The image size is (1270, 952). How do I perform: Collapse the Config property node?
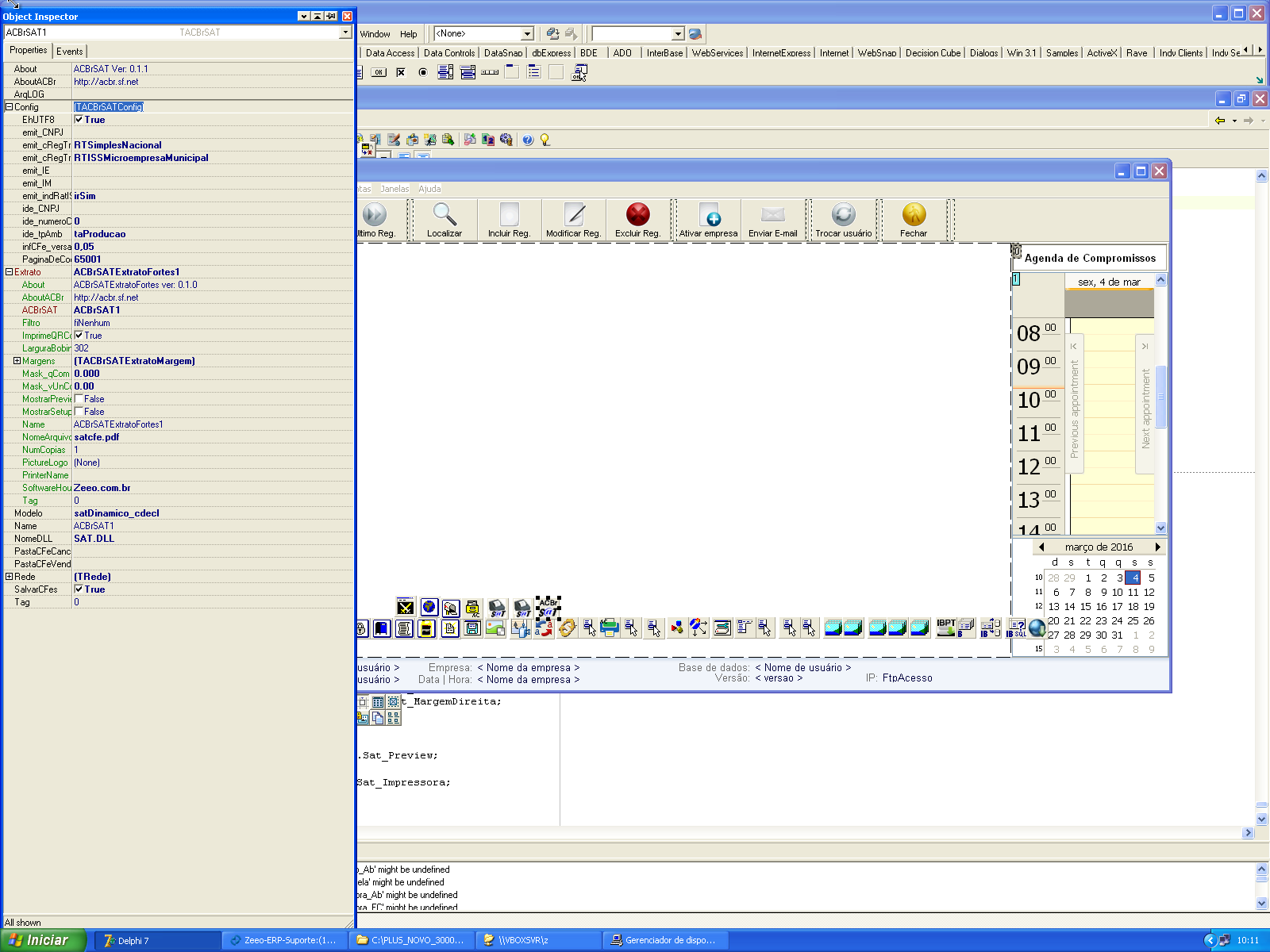[x=9, y=107]
